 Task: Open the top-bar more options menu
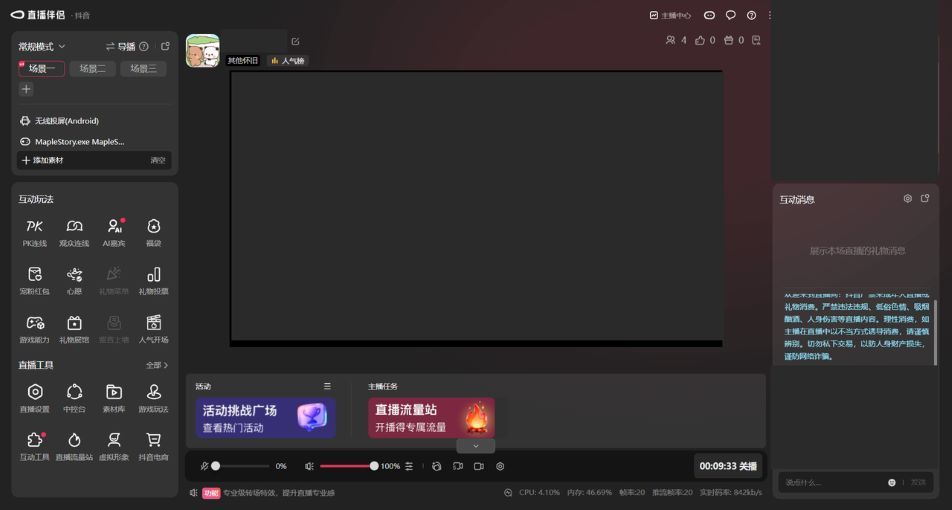[769, 15]
